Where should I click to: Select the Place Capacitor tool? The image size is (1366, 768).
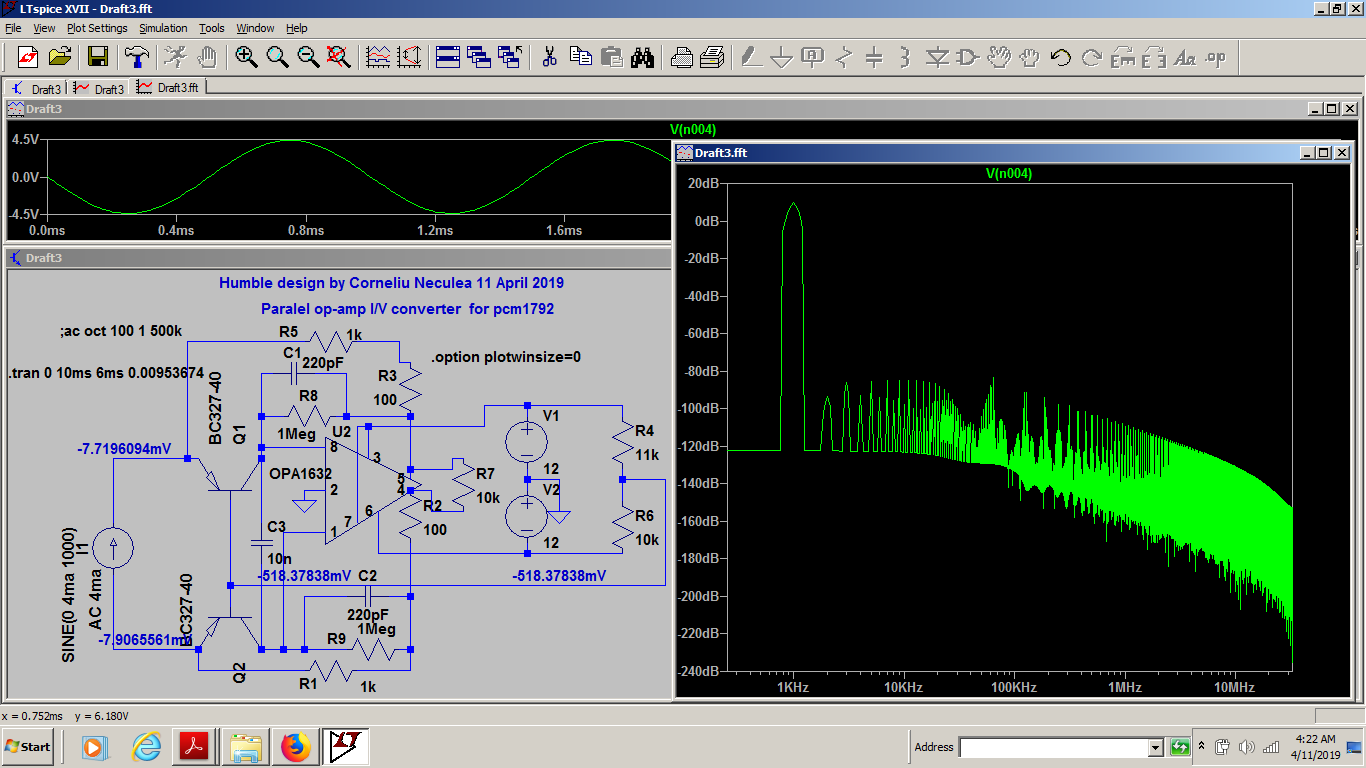click(x=875, y=57)
